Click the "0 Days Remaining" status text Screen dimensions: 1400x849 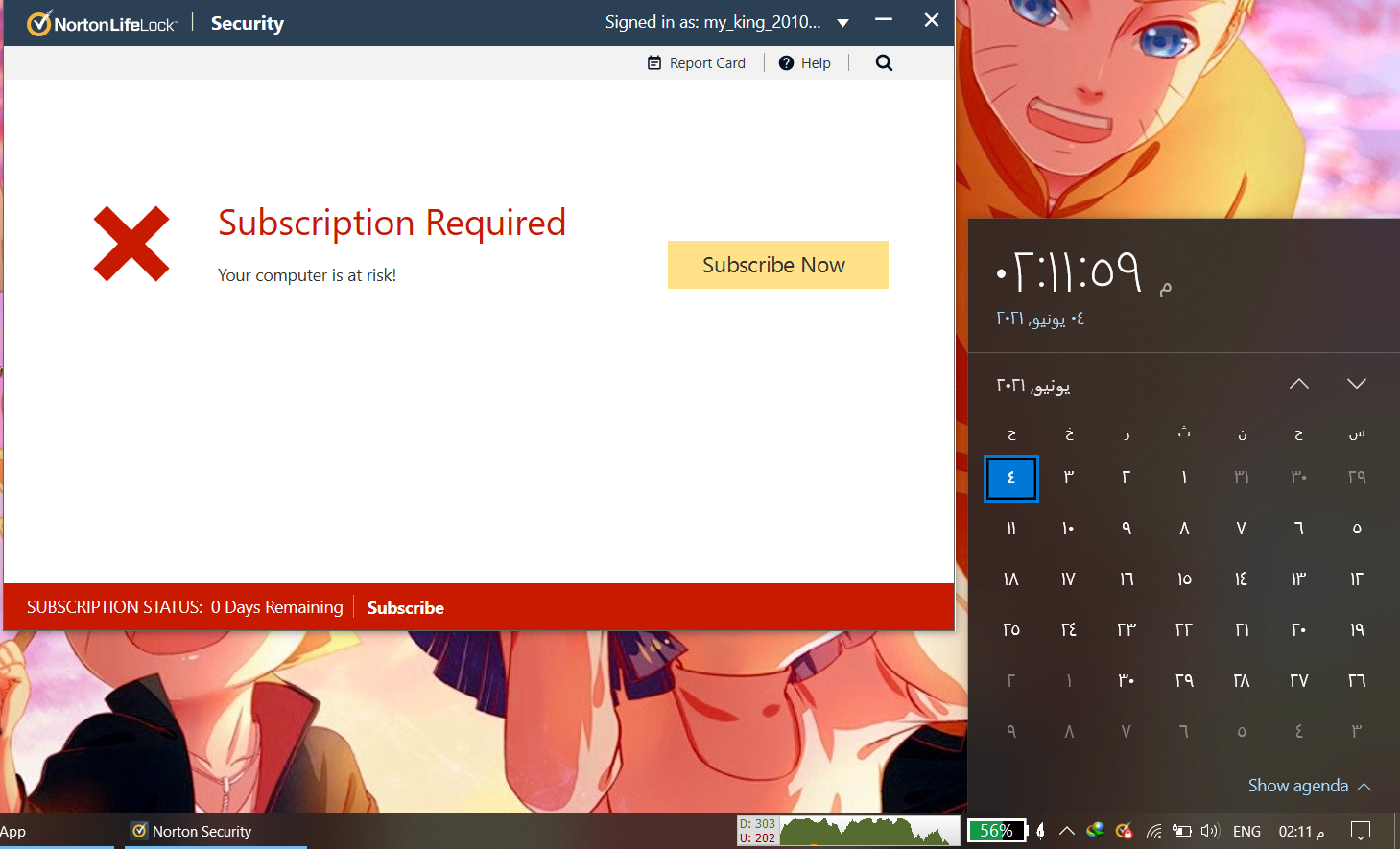(x=277, y=607)
